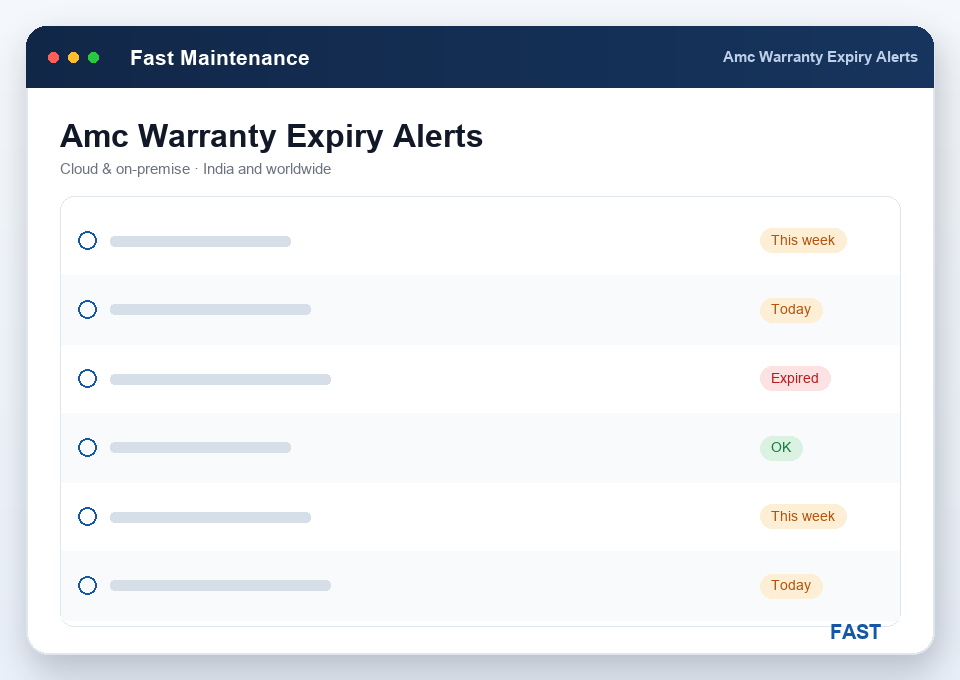This screenshot has width=960, height=680.
Task: Click the Today badge in the second row
Action: tap(790, 309)
